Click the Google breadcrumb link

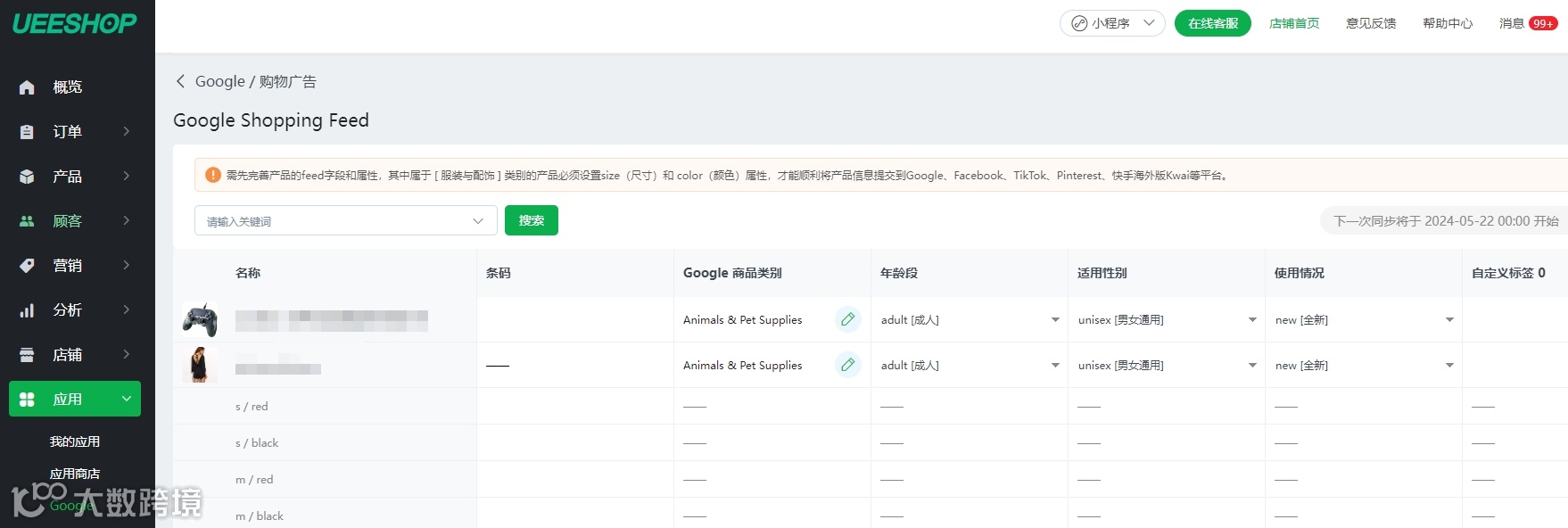[x=220, y=81]
